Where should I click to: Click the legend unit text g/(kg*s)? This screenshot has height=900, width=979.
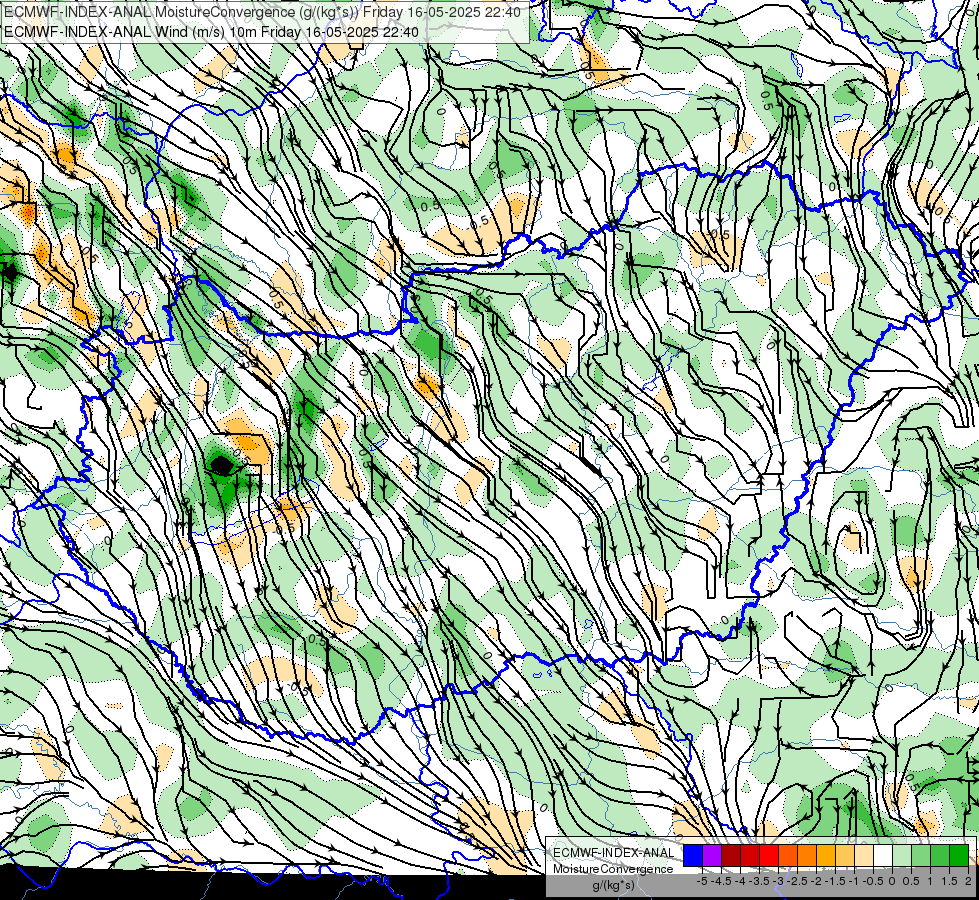click(x=613, y=886)
